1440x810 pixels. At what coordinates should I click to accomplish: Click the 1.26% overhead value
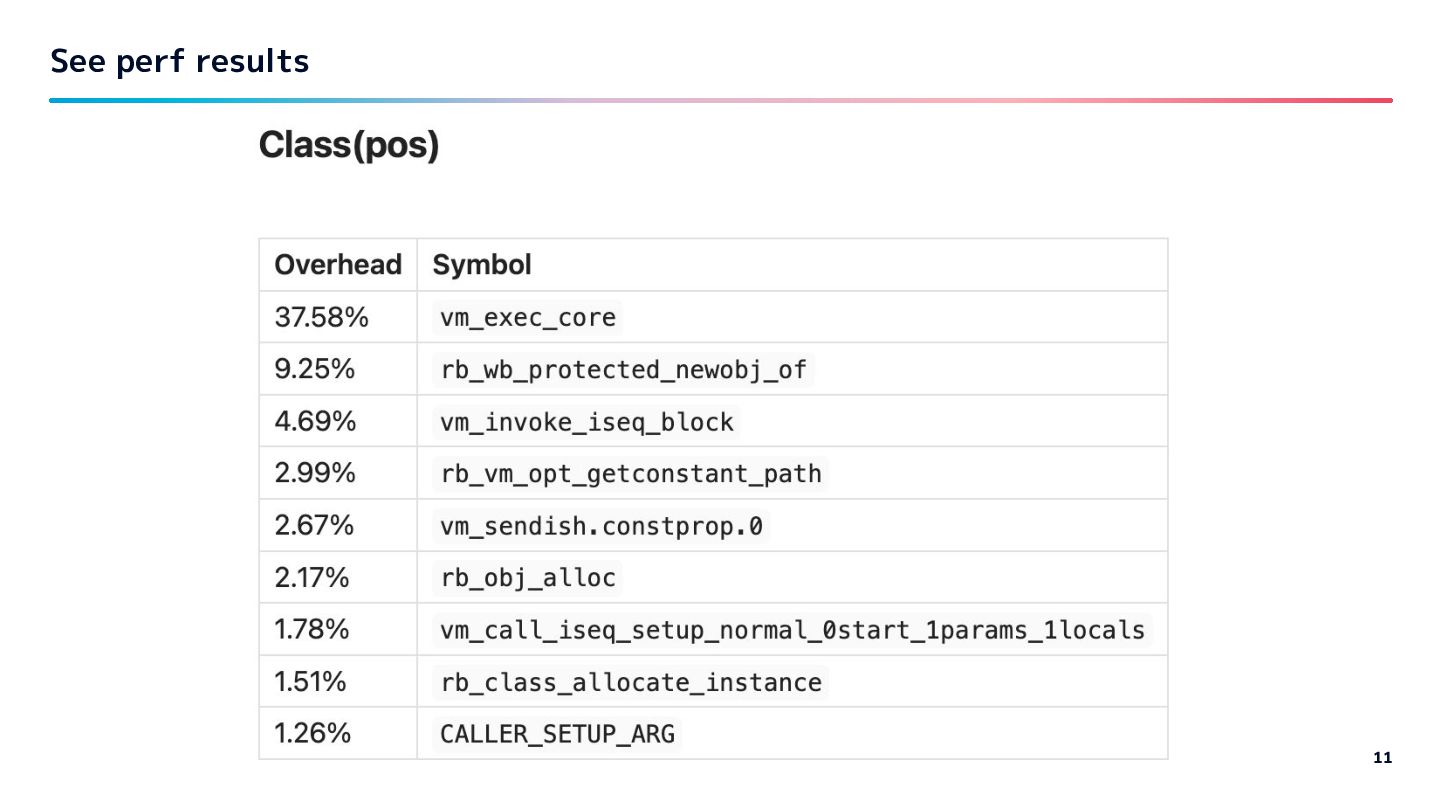click(x=313, y=734)
